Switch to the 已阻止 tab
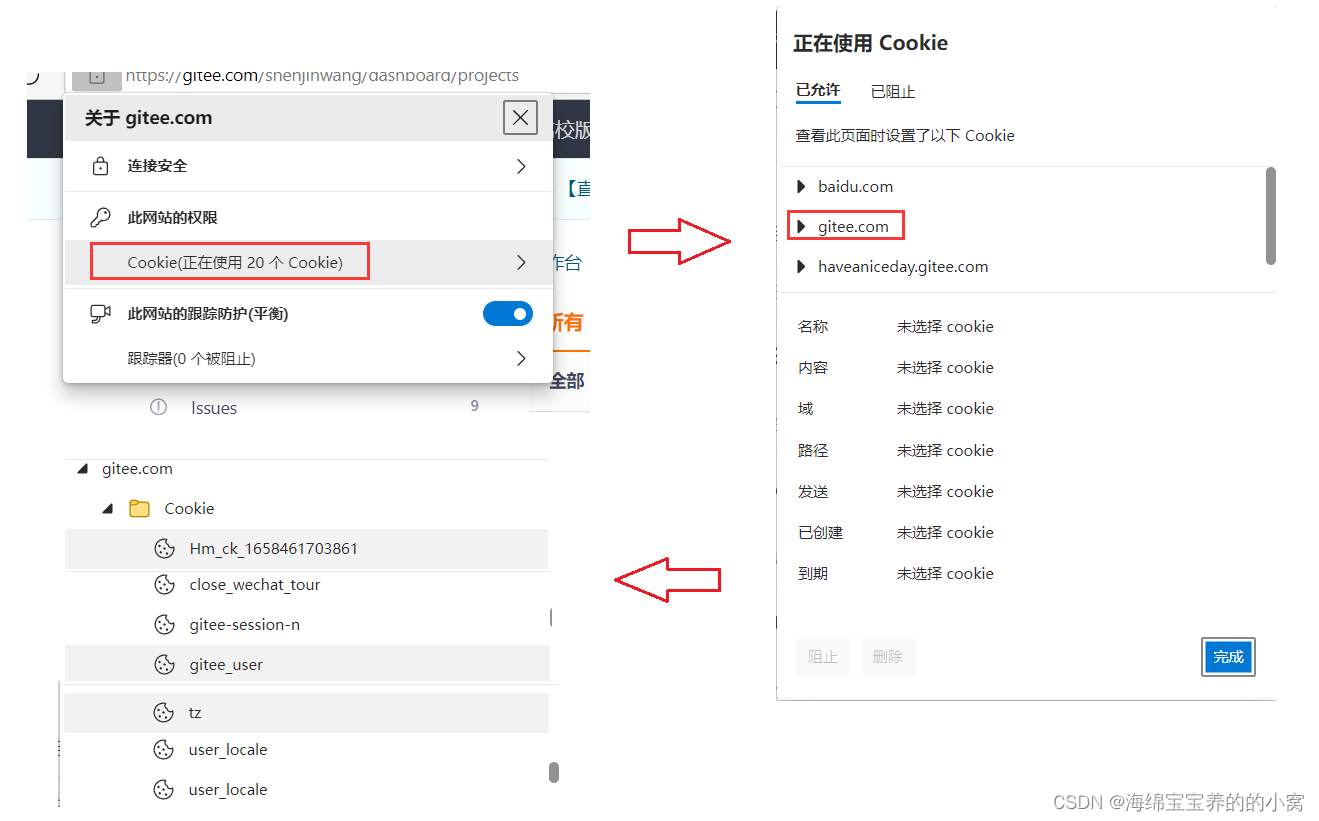 [x=893, y=91]
